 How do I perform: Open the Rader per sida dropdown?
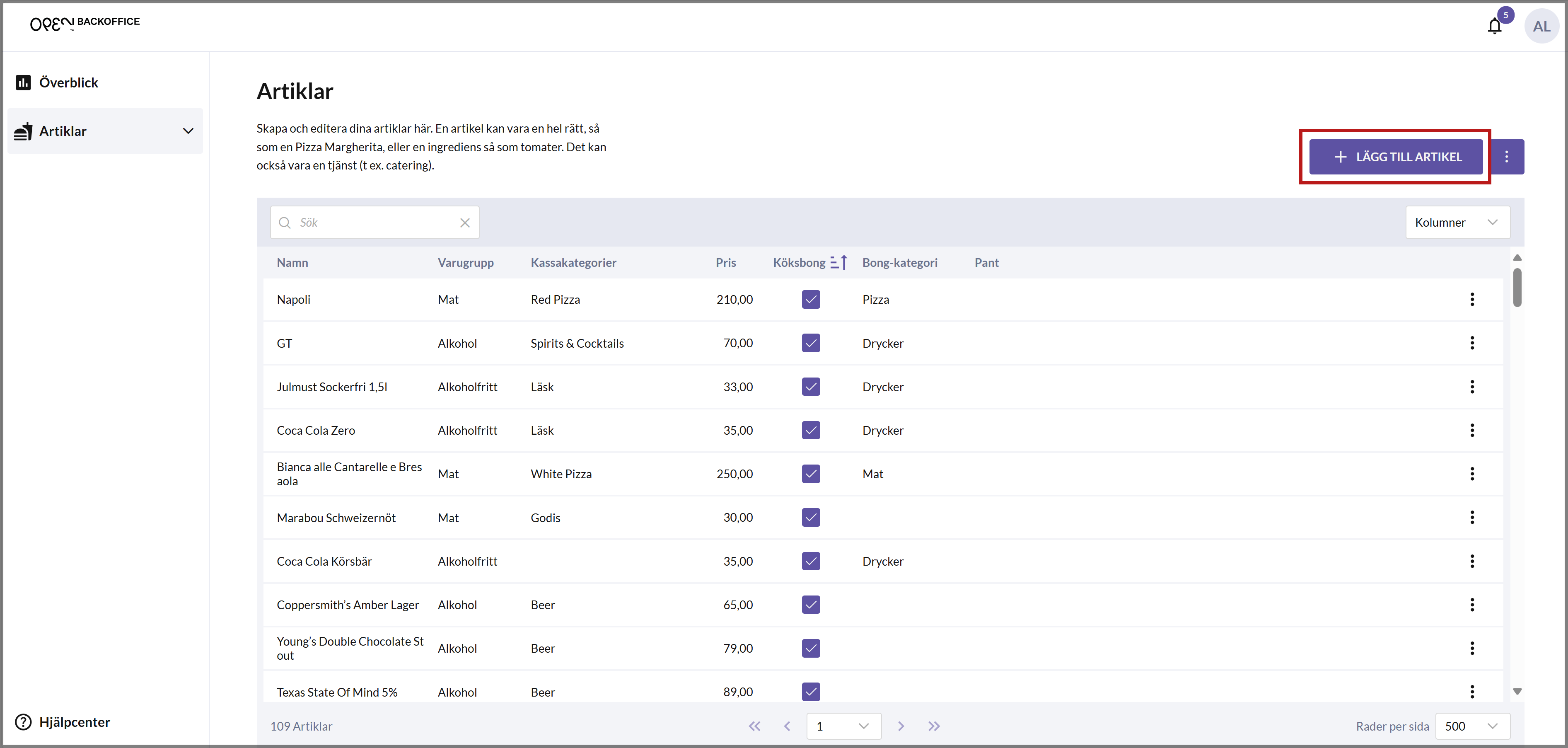point(1472,726)
